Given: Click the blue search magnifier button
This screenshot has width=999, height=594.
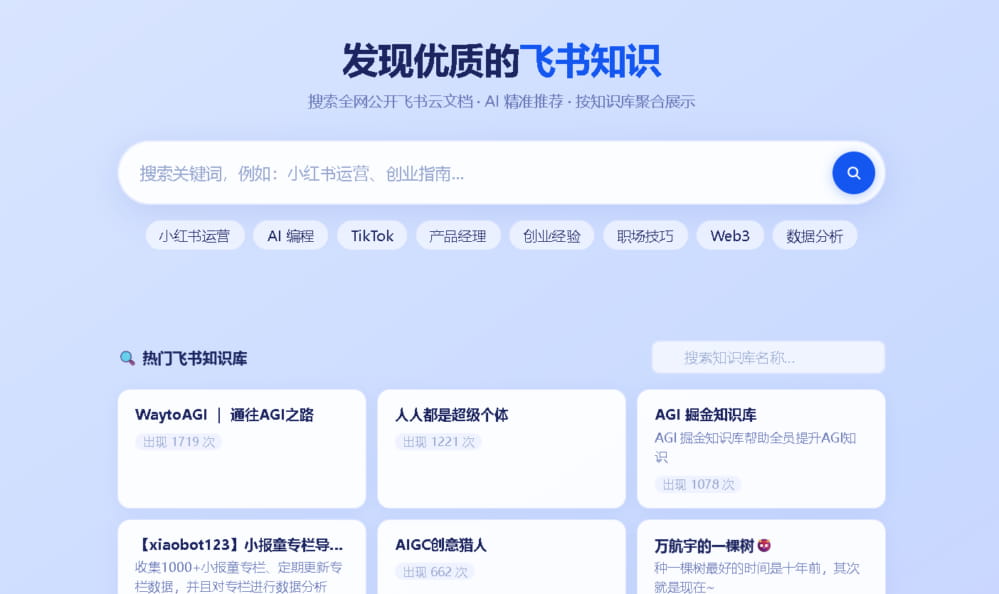Looking at the screenshot, I should pyautogui.click(x=853, y=173).
